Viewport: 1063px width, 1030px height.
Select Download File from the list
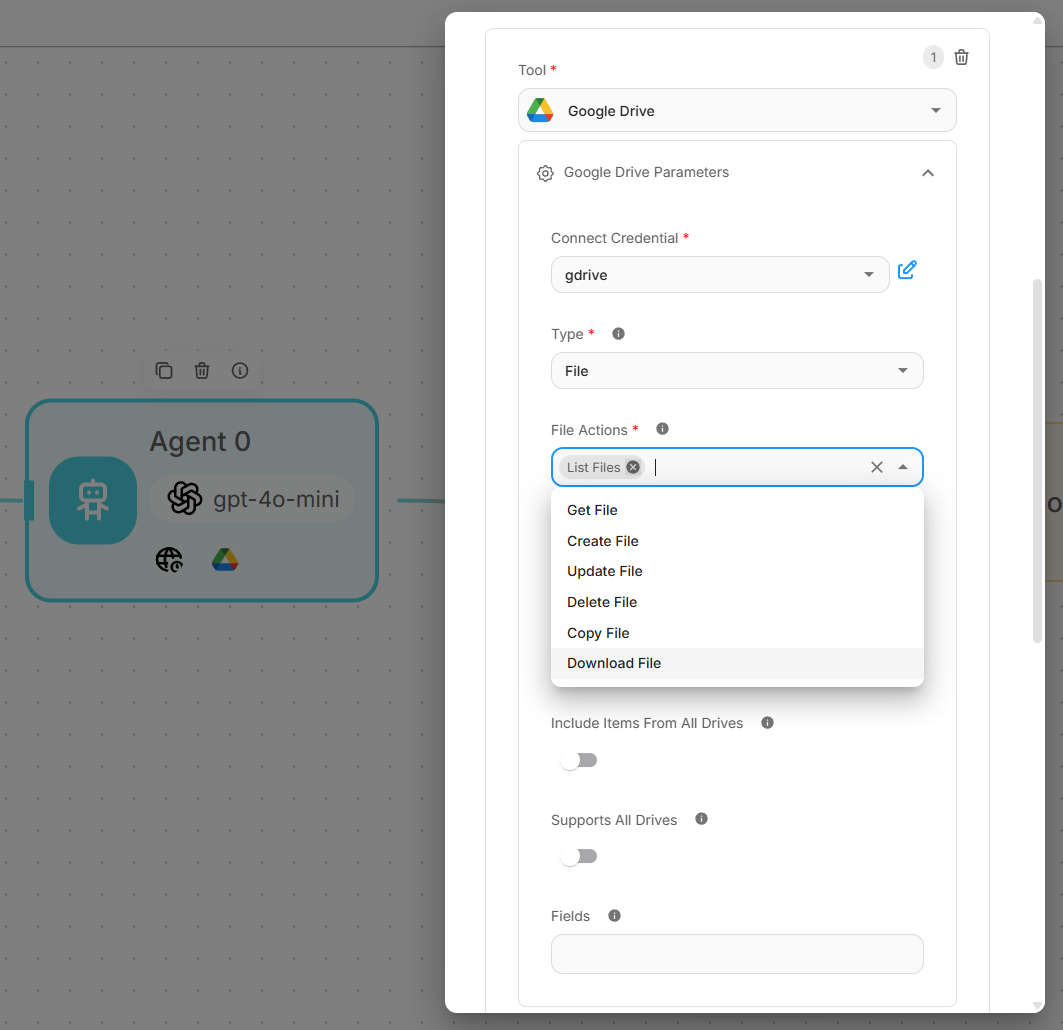(614, 663)
